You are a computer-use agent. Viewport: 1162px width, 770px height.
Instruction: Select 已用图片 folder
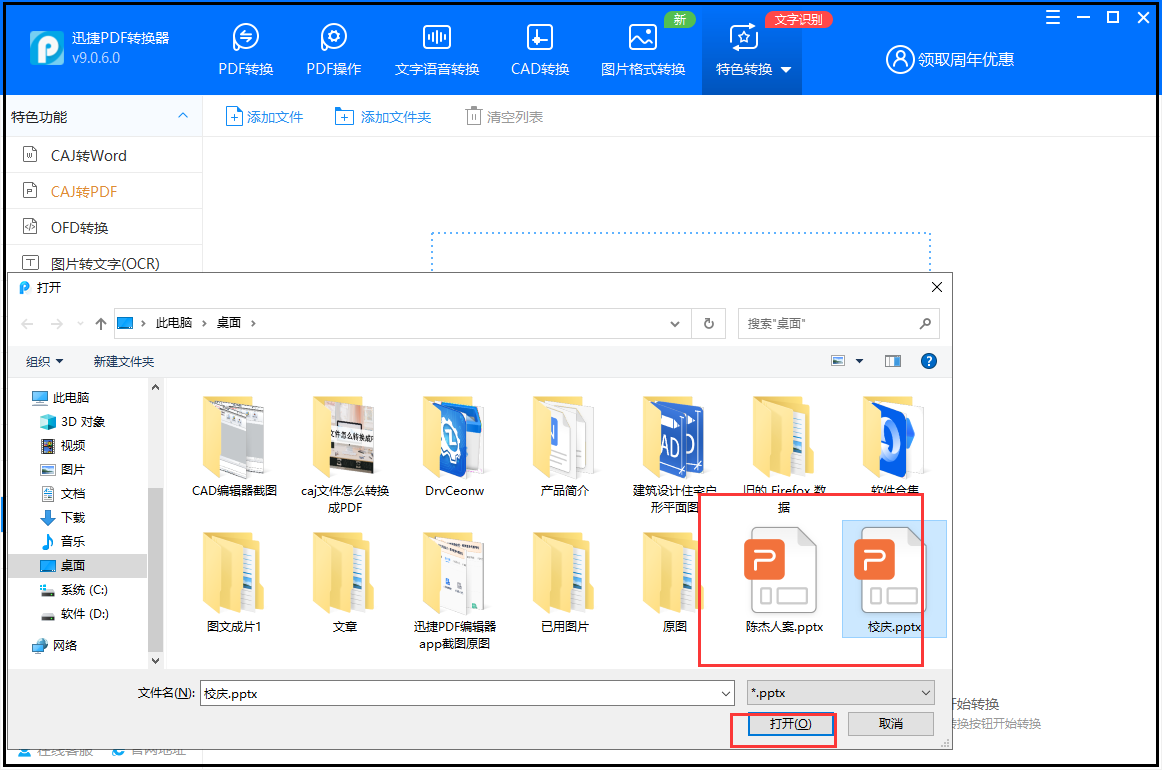coord(565,583)
